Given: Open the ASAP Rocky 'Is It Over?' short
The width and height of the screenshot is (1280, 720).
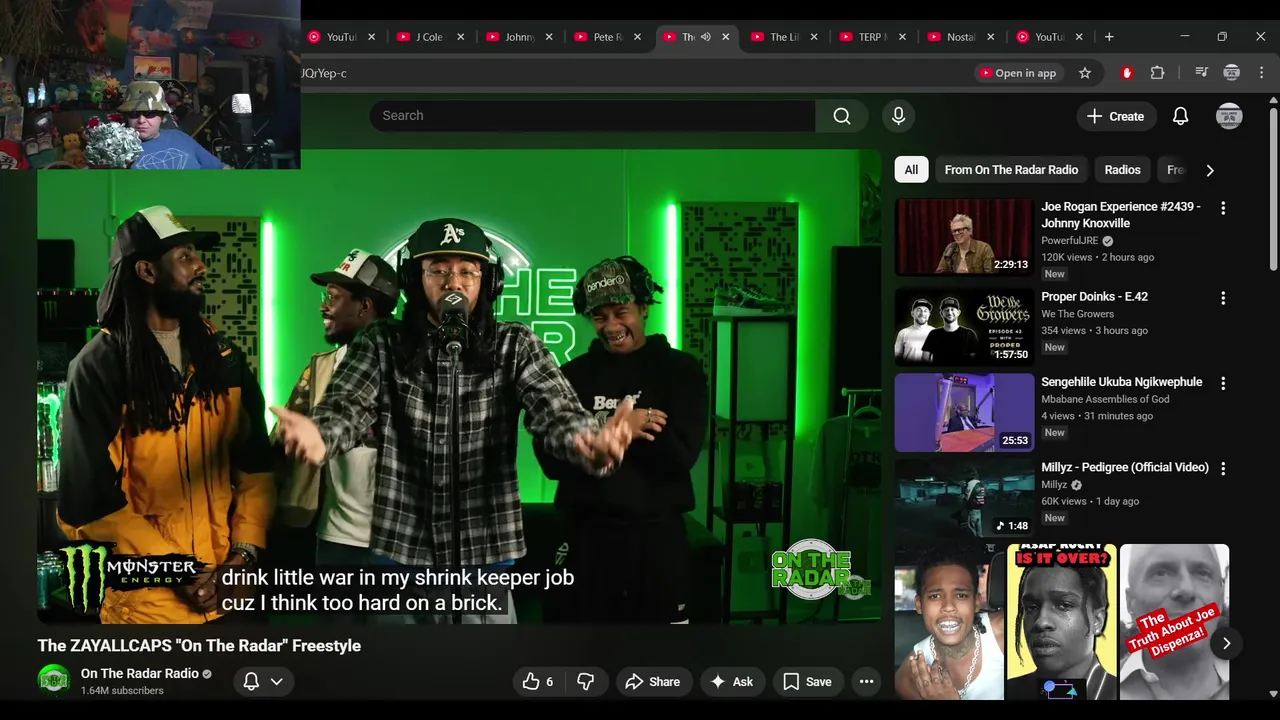Looking at the screenshot, I should tap(1062, 622).
